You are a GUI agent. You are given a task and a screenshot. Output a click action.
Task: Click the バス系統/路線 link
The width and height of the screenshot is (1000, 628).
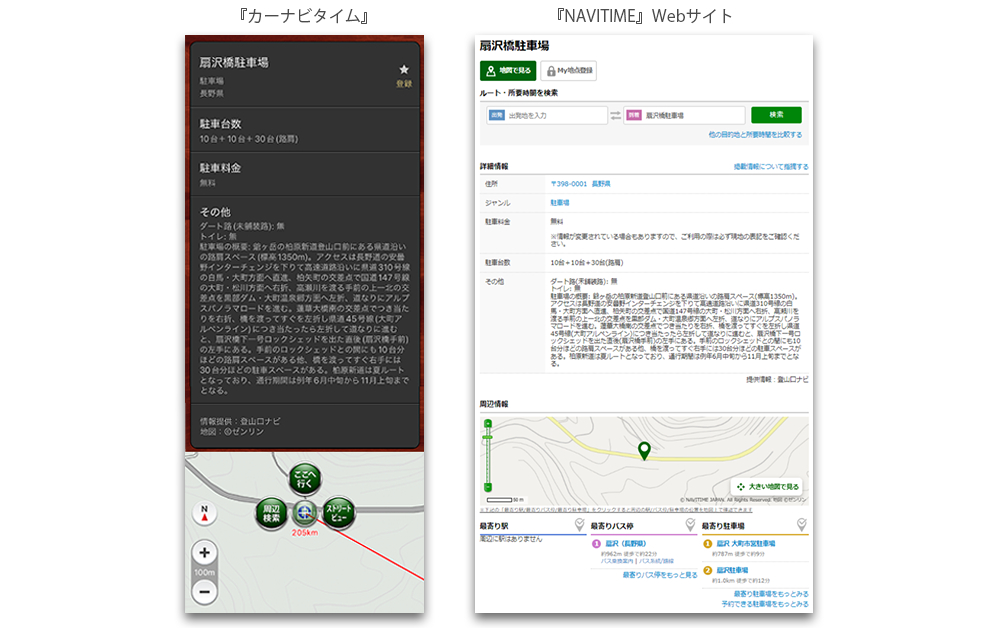click(x=656, y=561)
